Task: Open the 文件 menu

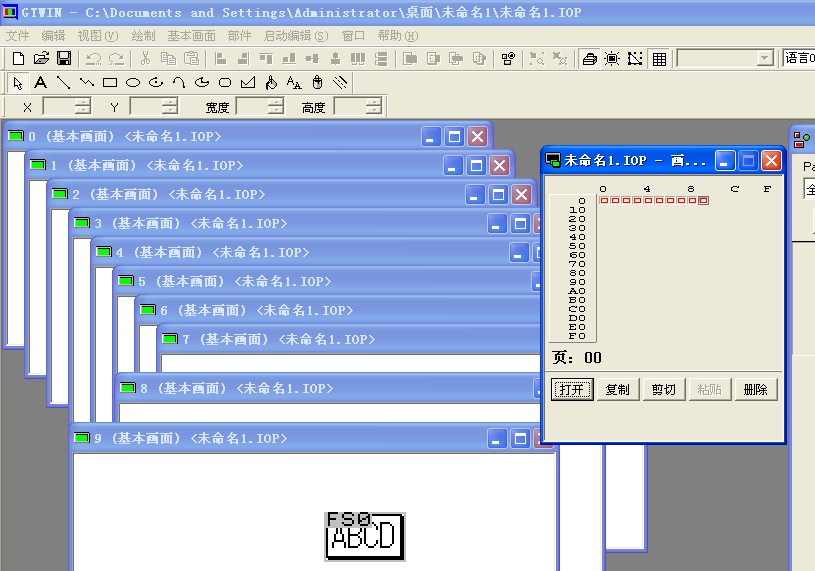Action: point(18,36)
